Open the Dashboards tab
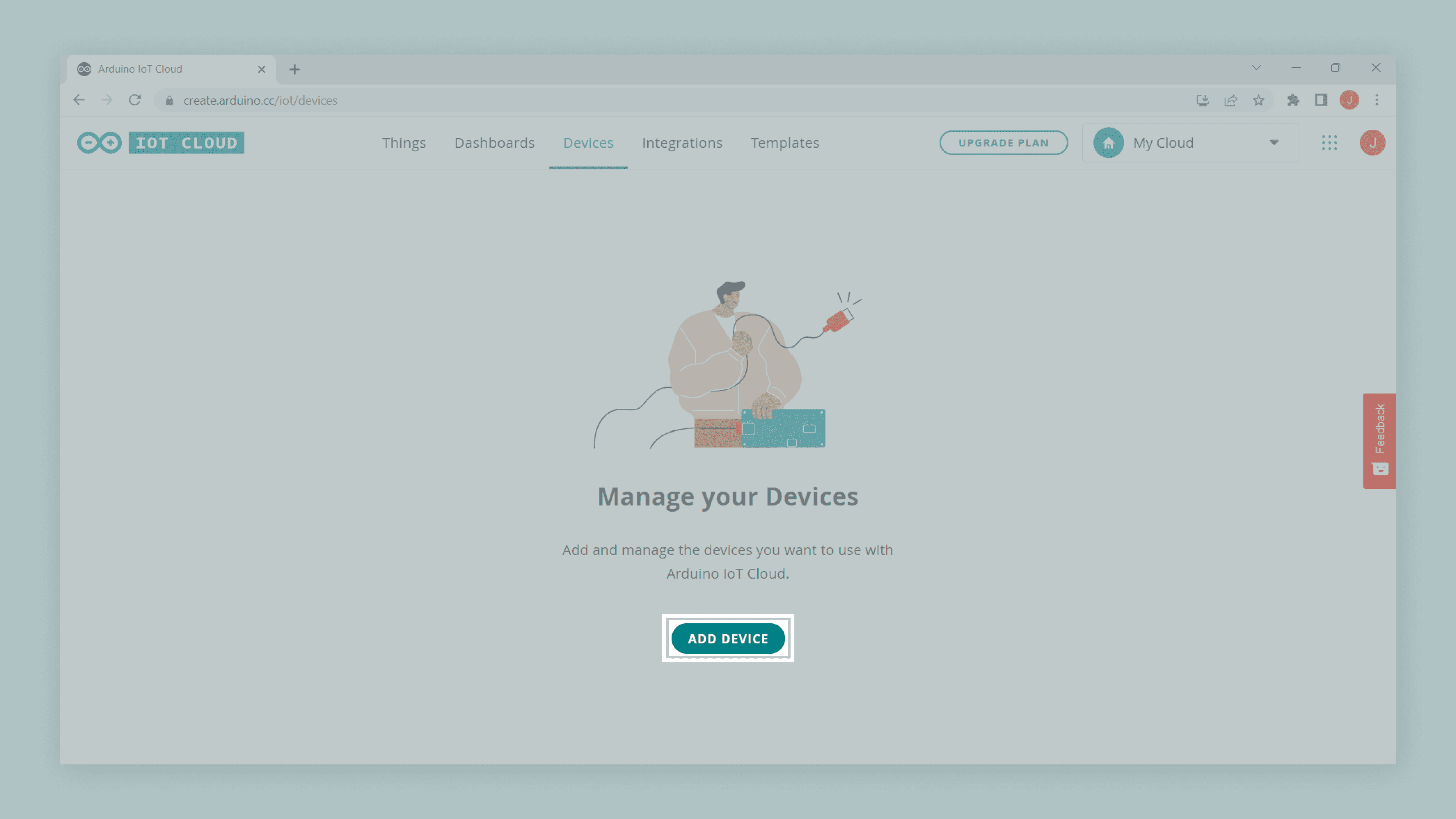Image resolution: width=1456 pixels, height=819 pixels. (x=494, y=143)
